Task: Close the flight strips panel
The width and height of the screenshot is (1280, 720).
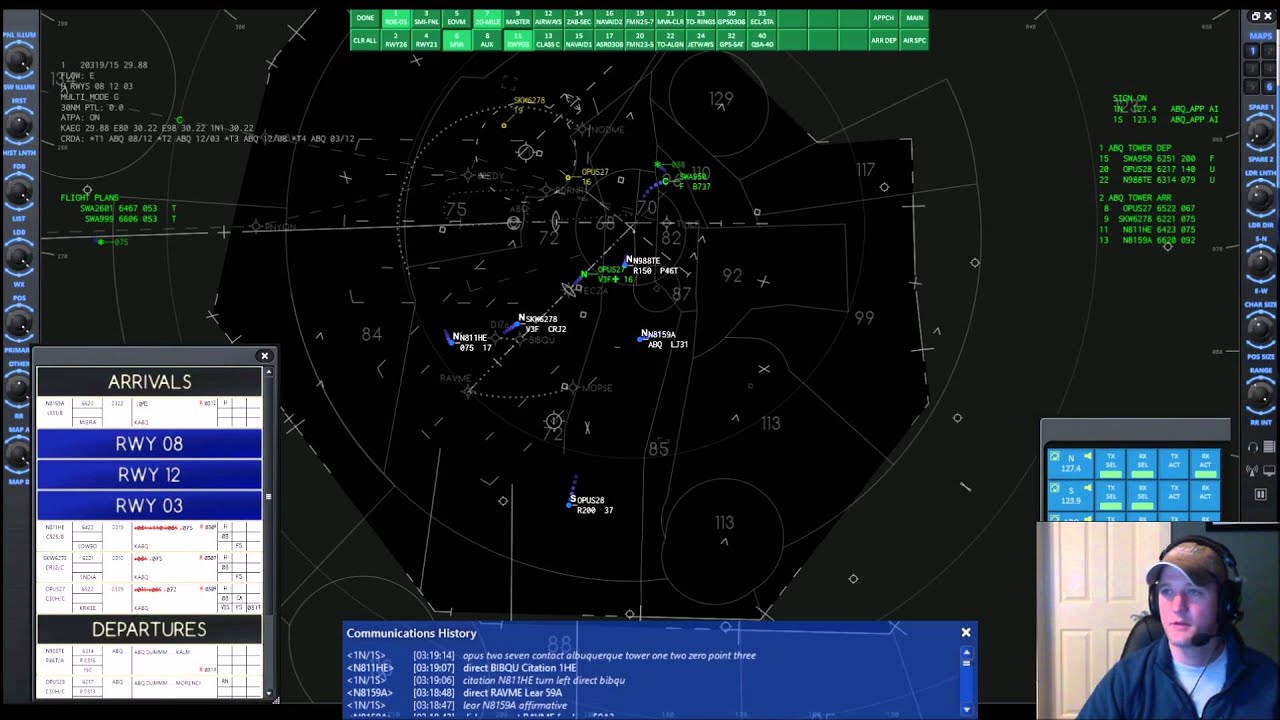Action: [264, 356]
